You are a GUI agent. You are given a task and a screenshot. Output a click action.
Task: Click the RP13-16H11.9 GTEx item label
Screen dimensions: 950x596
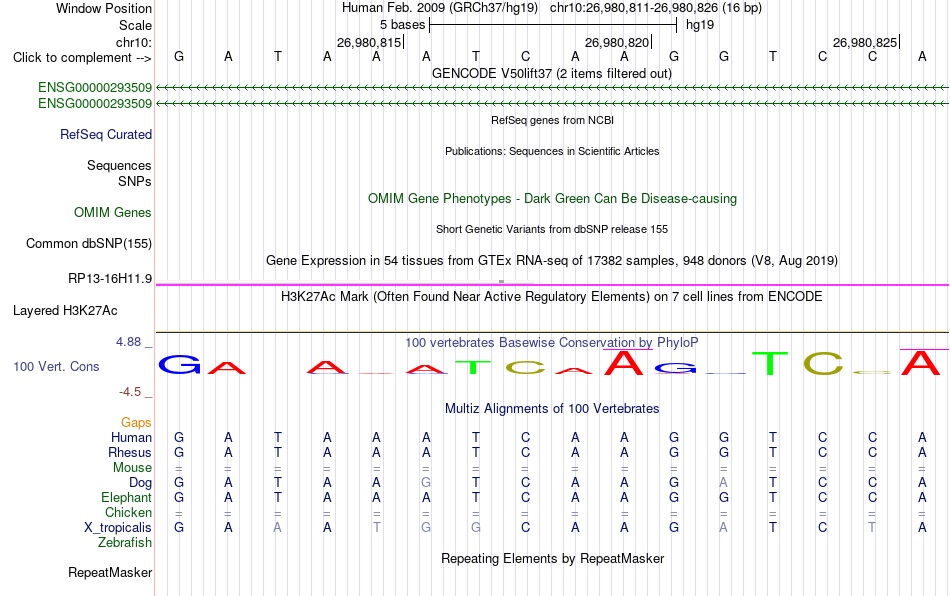(110, 279)
